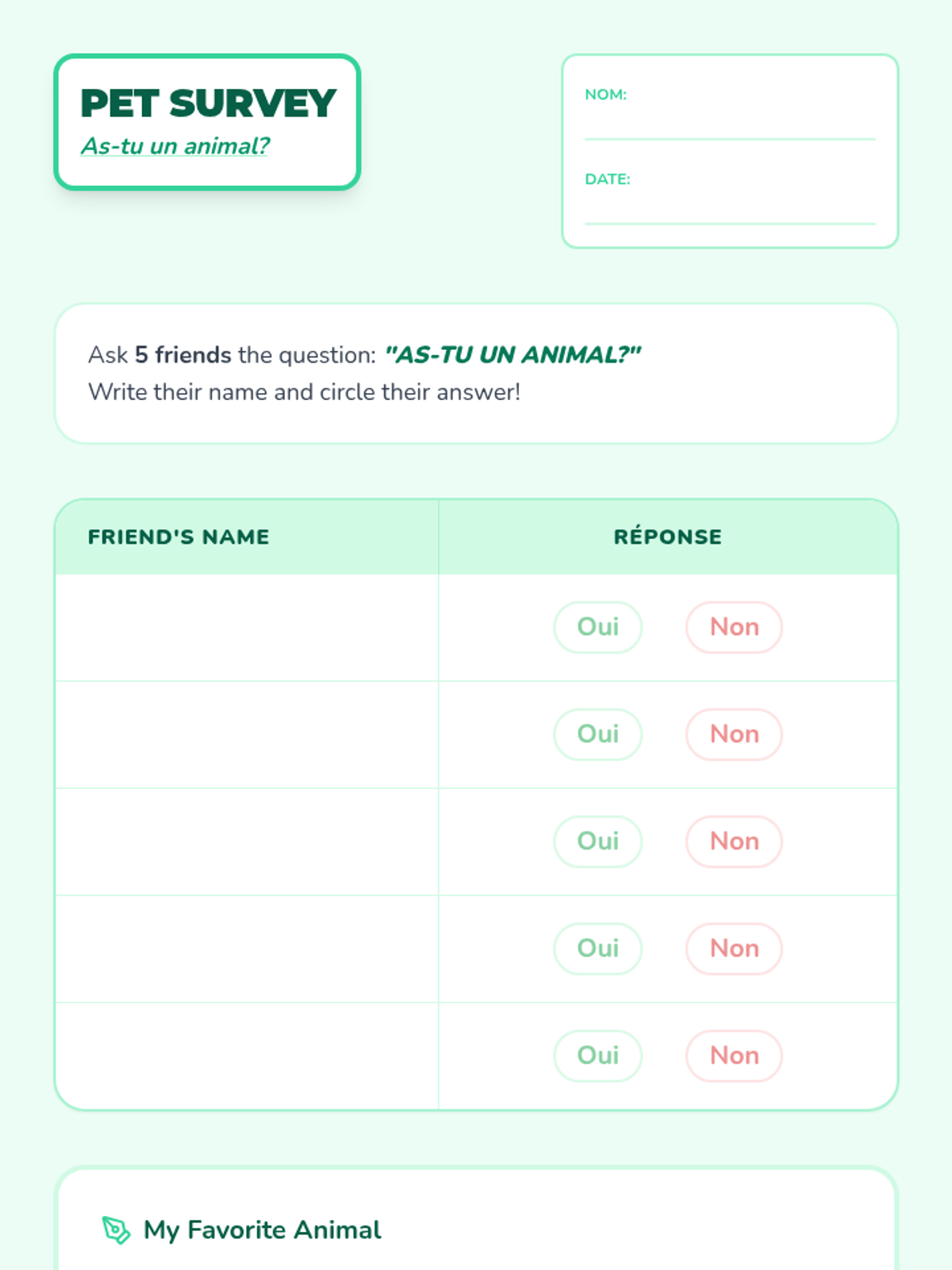Click the RÉPONSE column header
The width and height of the screenshot is (952, 1270).
[667, 537]
